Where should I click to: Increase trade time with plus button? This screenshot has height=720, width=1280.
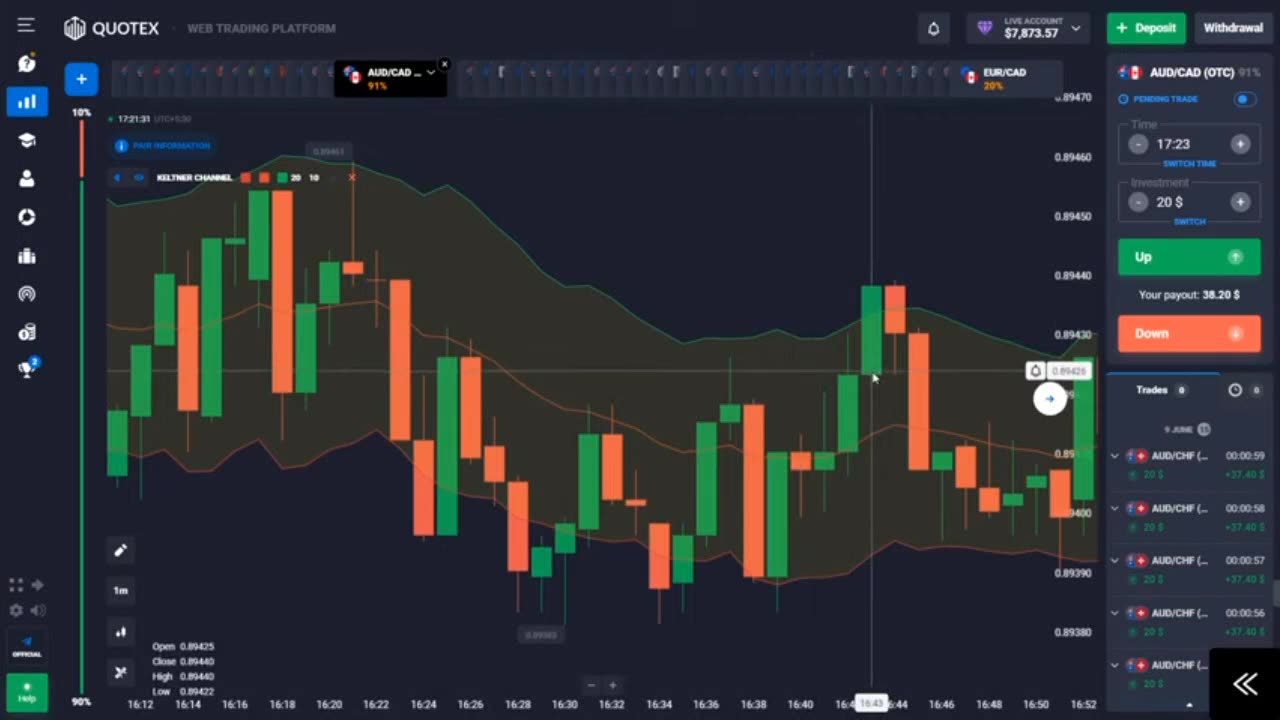point(1240,144)
